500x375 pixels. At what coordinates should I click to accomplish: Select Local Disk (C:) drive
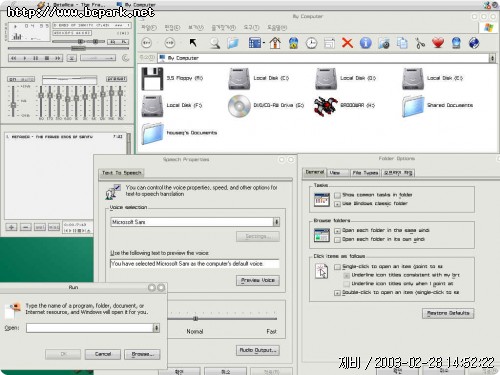[239, 79]
